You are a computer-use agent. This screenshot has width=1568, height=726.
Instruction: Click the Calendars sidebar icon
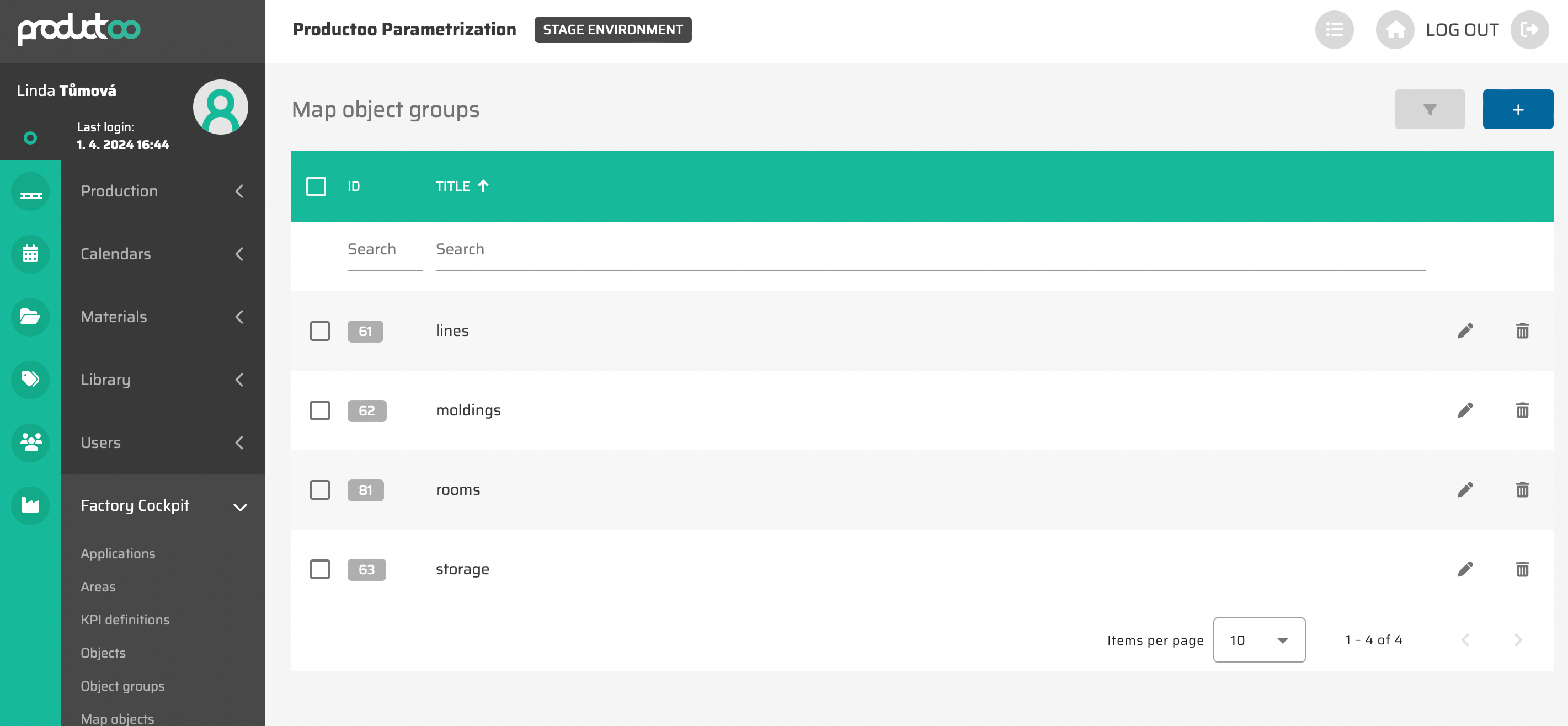coord(30,254)
